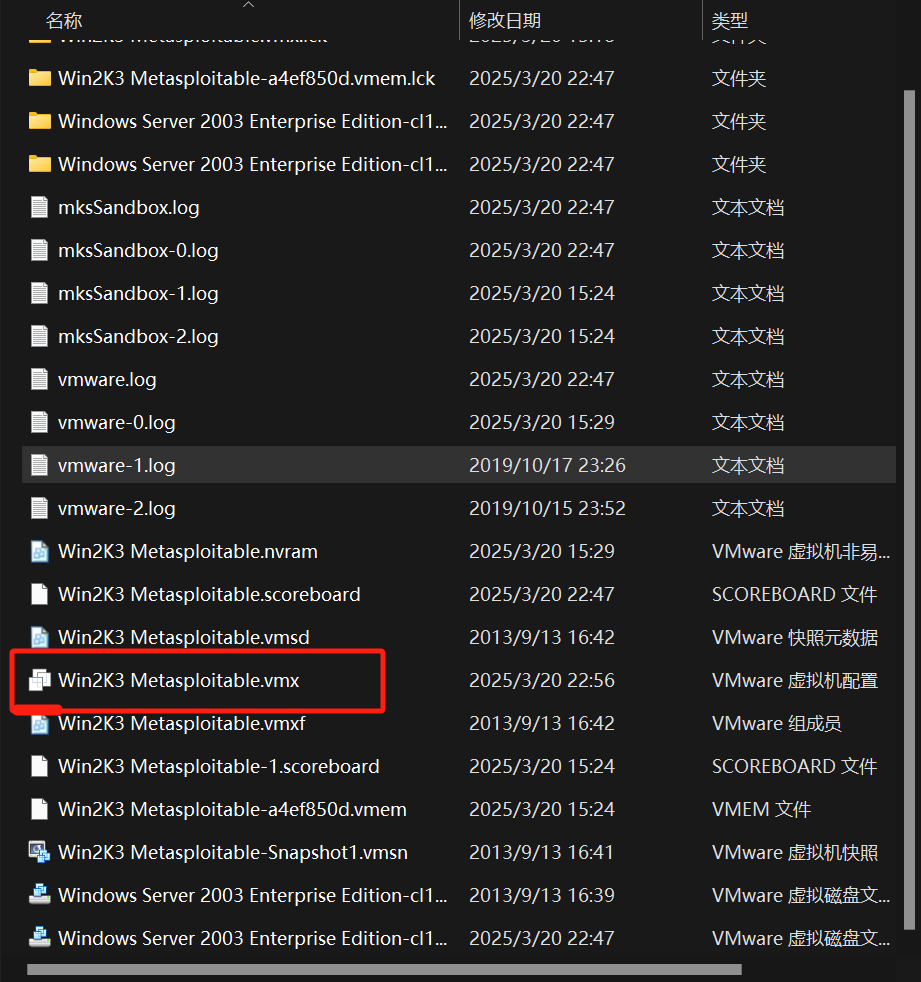Click the a4ef850d.vmem file icon
The image size is (921, 982).
[39, 810]
